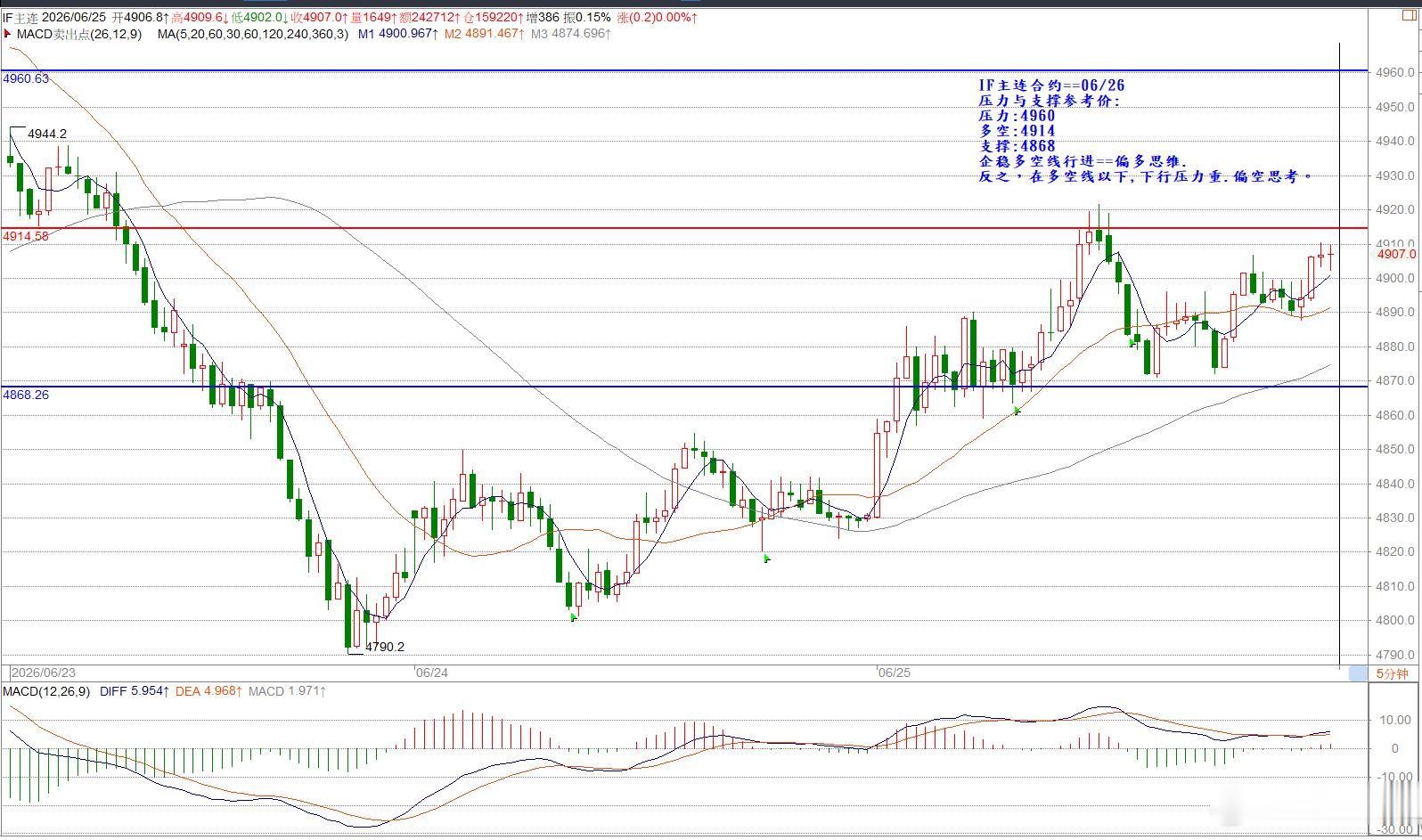Click the '4960.63' resistance line label
1422x840 pixels.
(26, 78)
